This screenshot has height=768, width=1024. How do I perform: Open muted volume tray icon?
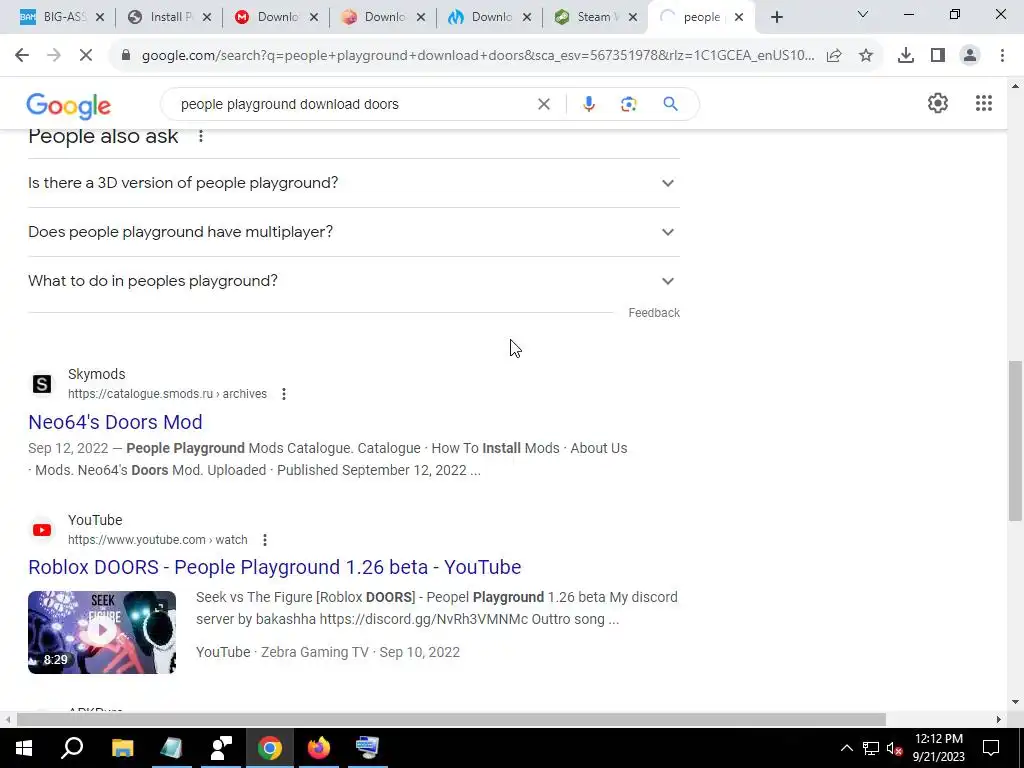pos(894,748)
